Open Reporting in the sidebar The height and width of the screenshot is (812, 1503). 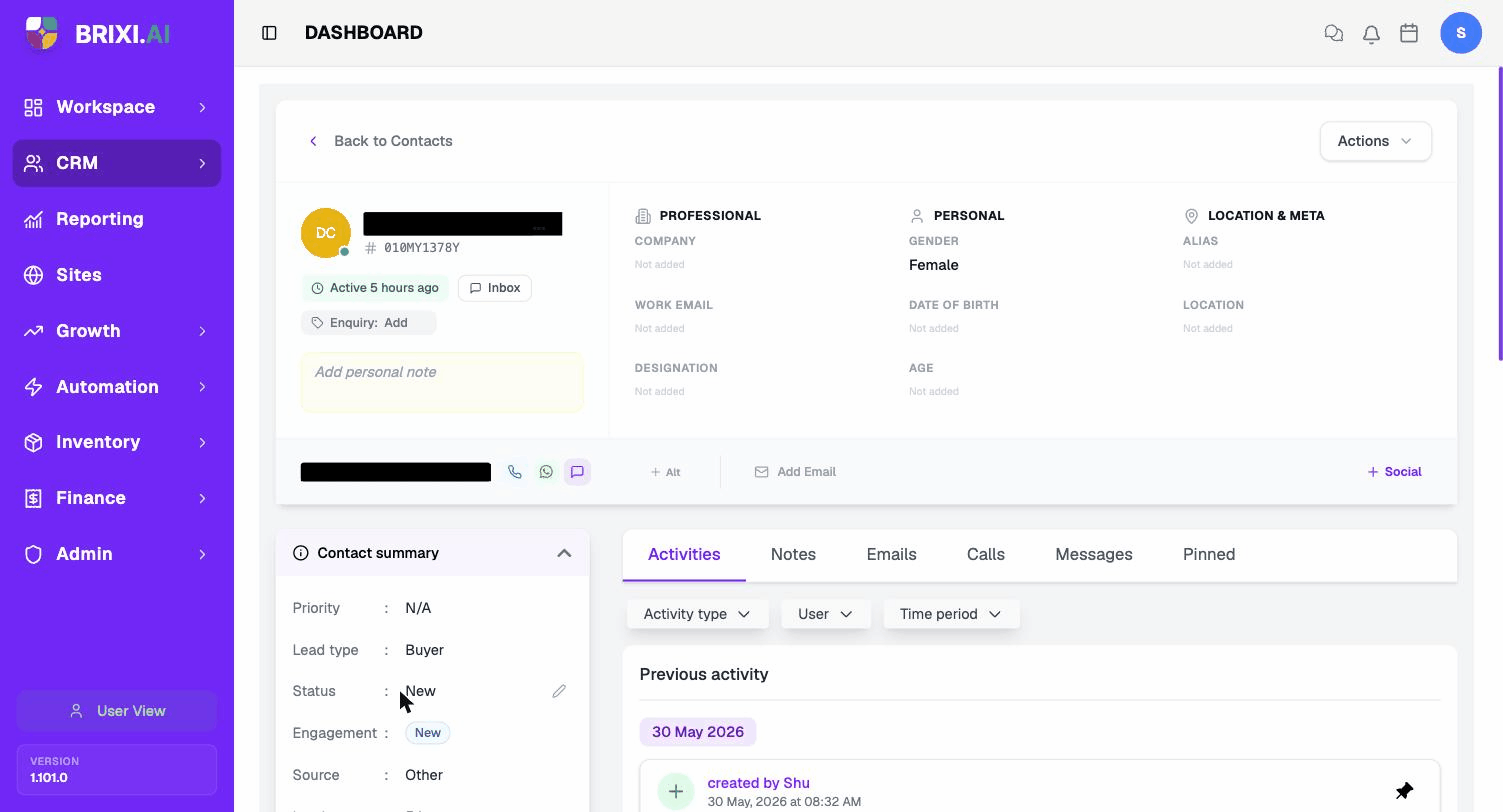point(117,219)
